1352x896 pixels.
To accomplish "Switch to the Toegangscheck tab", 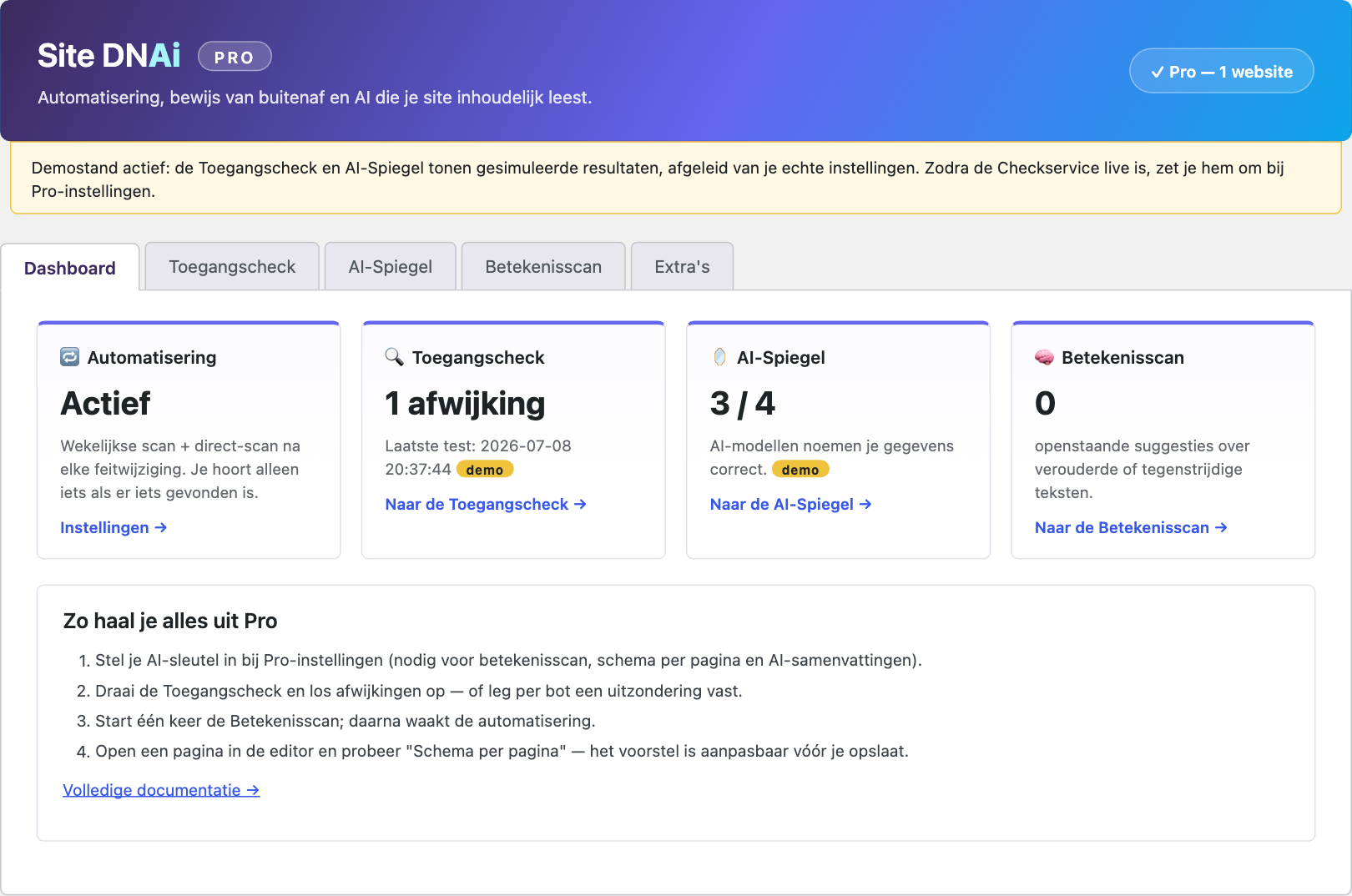I will click(232, 266).
